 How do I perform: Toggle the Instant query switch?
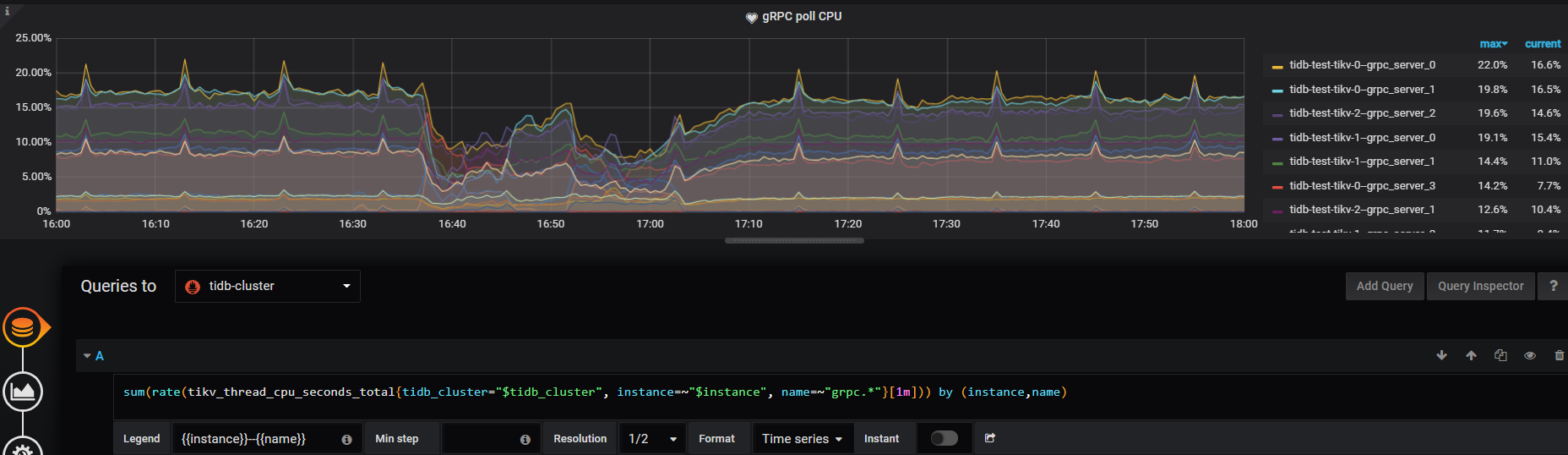[x=944, y=438]
